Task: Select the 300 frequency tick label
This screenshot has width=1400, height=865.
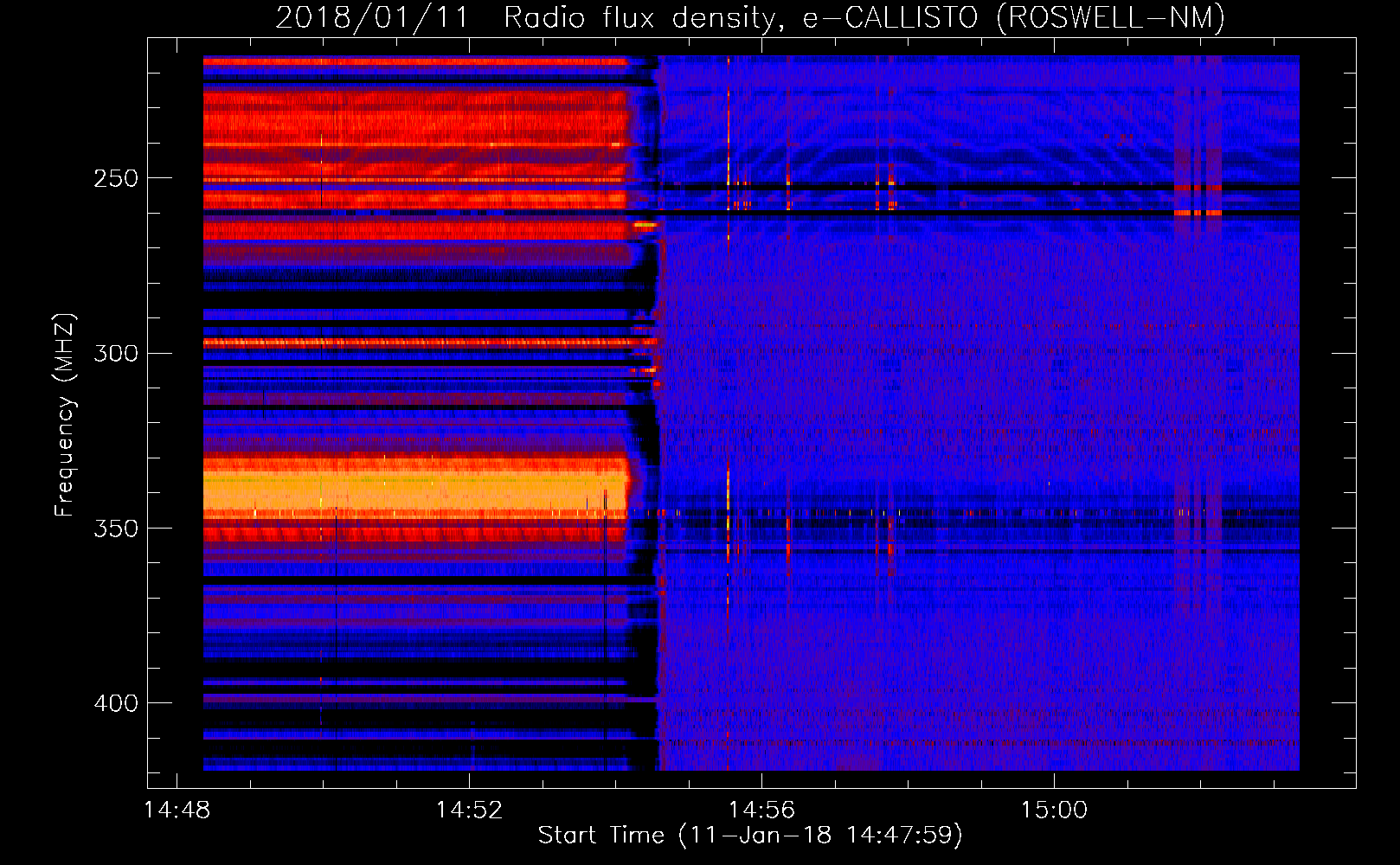Action: [x=116, y=354]
